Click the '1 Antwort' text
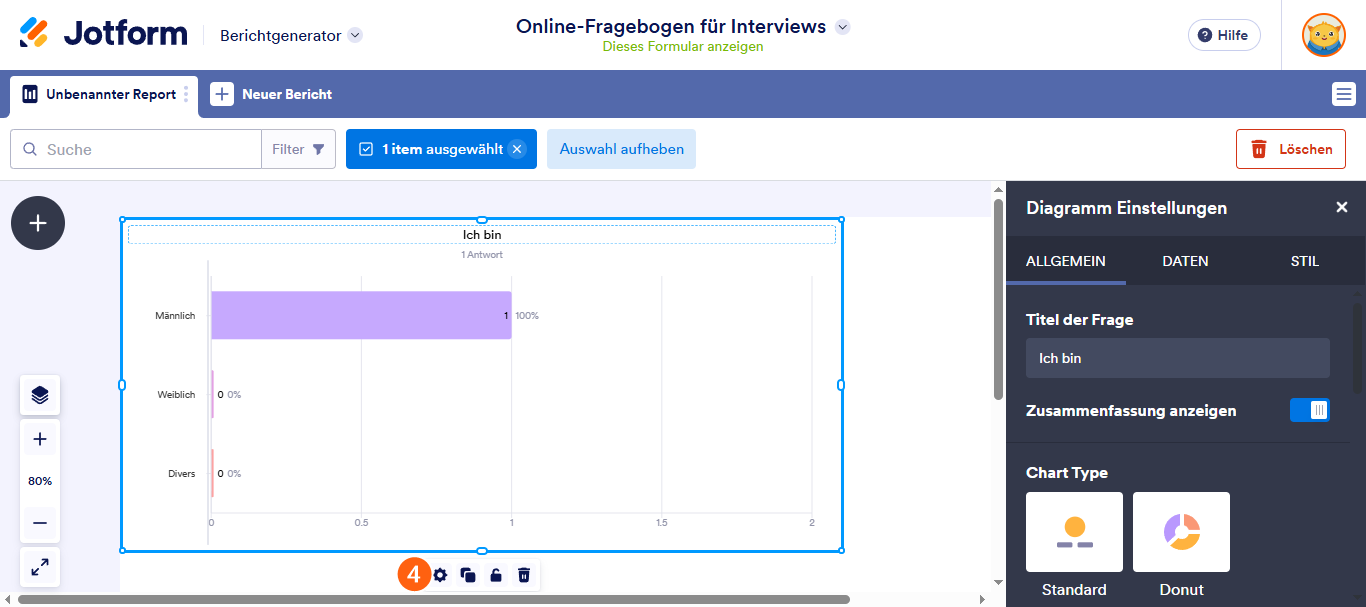This screenshot has width=1366, height=607. (482, 255)
